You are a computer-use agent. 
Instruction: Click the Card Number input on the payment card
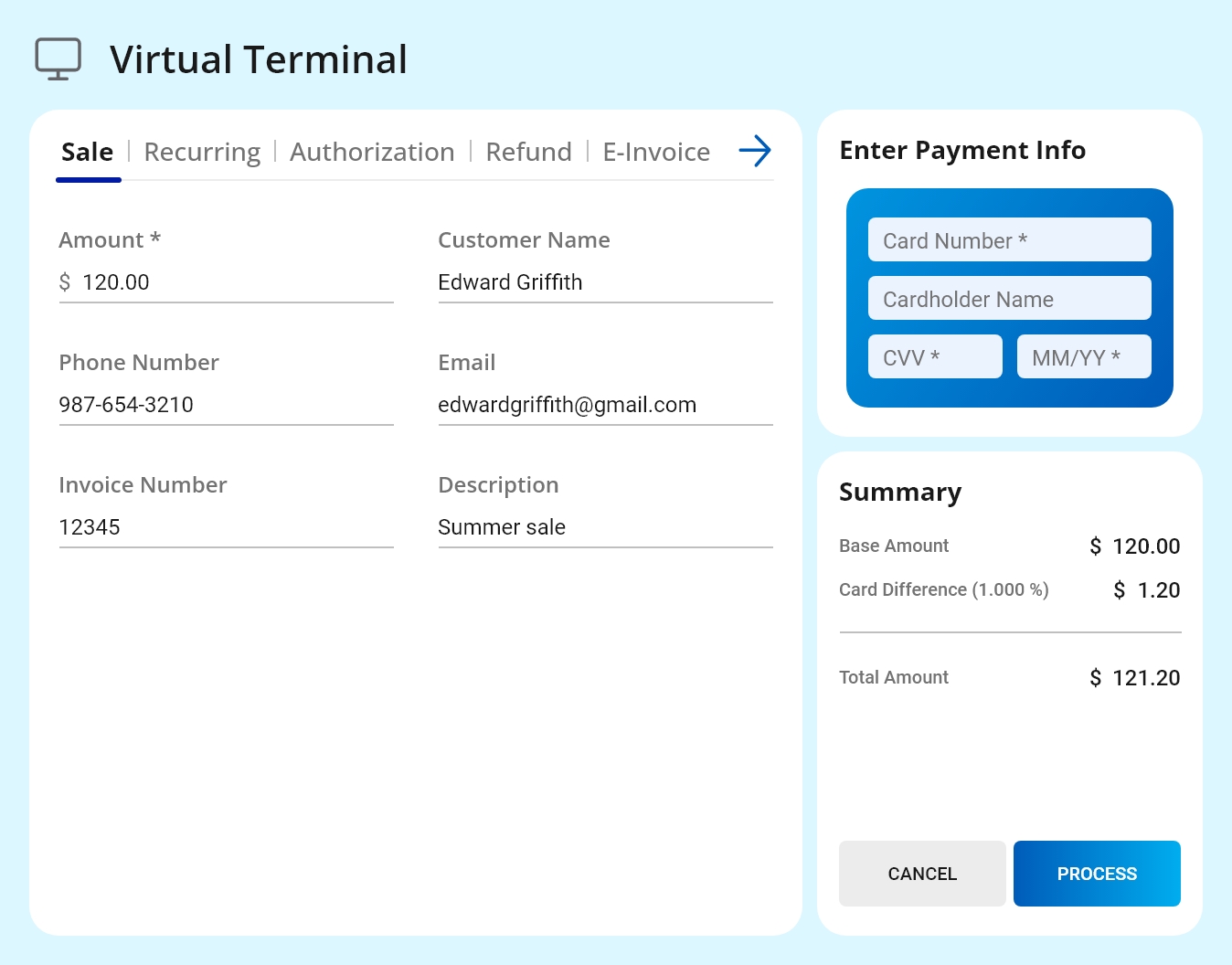click(x=1009, y=239)
